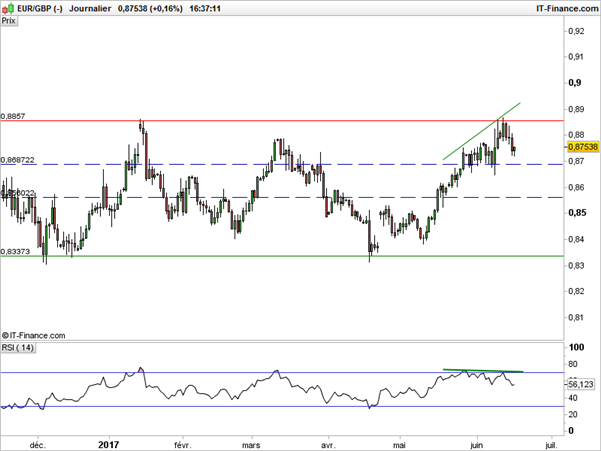The image size is (601, 451).
Task: Click the 0,85 price axis label
Action: pos(577,213)
